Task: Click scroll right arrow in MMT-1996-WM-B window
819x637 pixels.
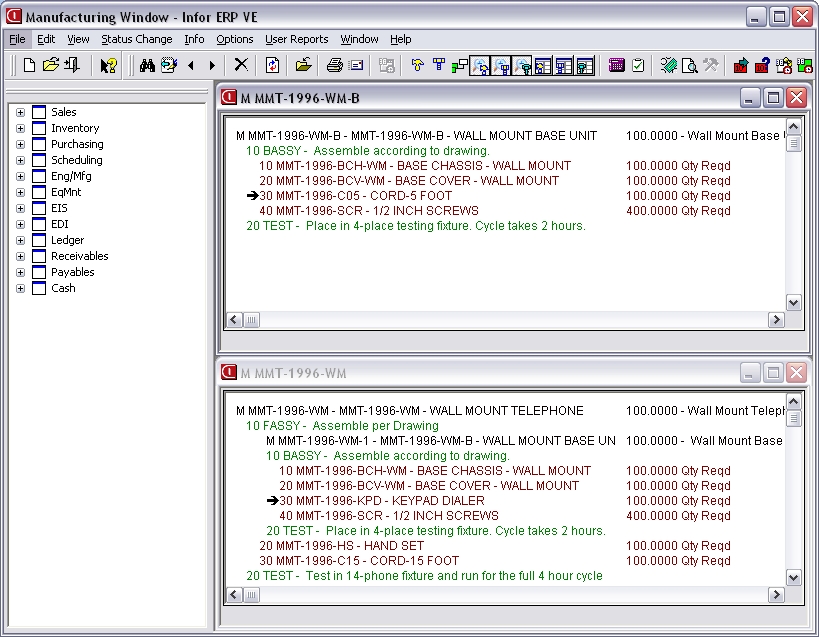Action: click(x=776, y=320)
